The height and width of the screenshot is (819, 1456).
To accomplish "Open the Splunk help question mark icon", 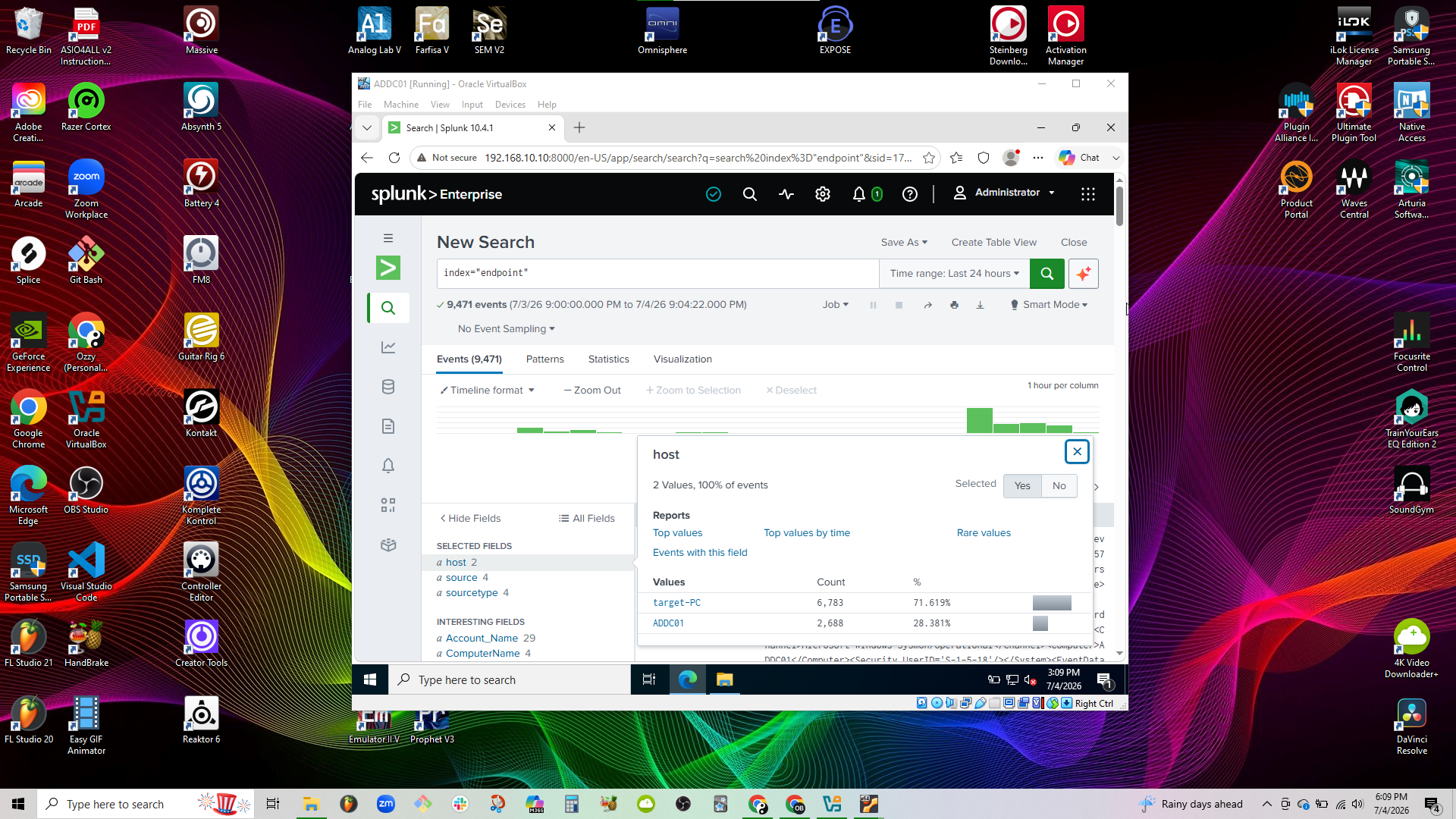I will coord(910,194).
